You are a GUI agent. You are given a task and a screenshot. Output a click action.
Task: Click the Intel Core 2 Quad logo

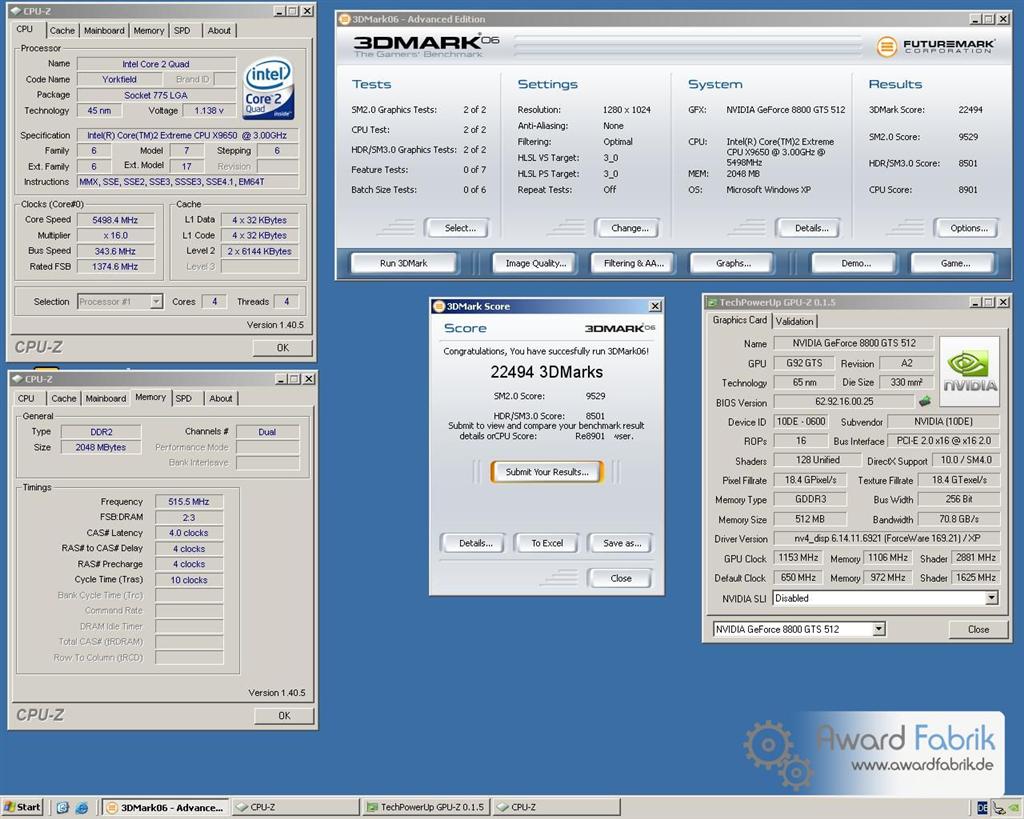tap(268, 89)
